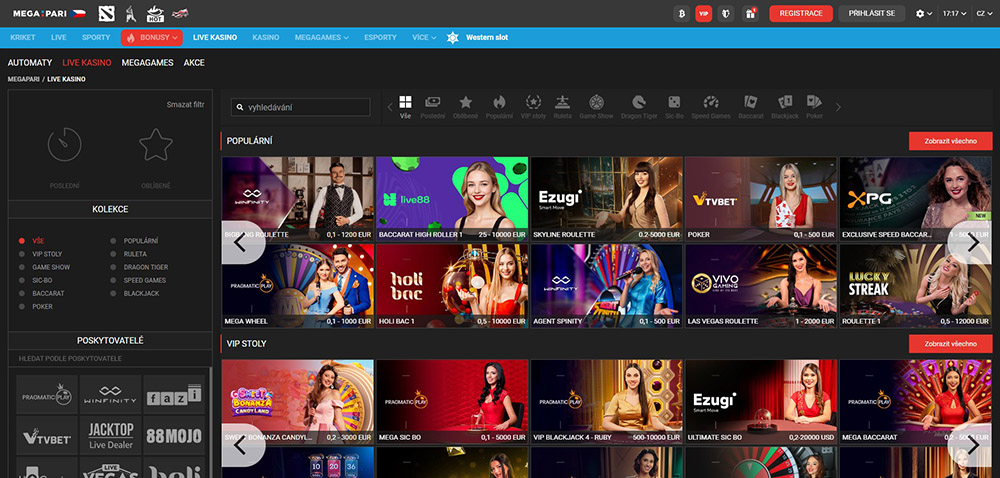This screenshot has height=478, width=1000.
Task: Select the Populární collection radio option
Action: point(113,241)
